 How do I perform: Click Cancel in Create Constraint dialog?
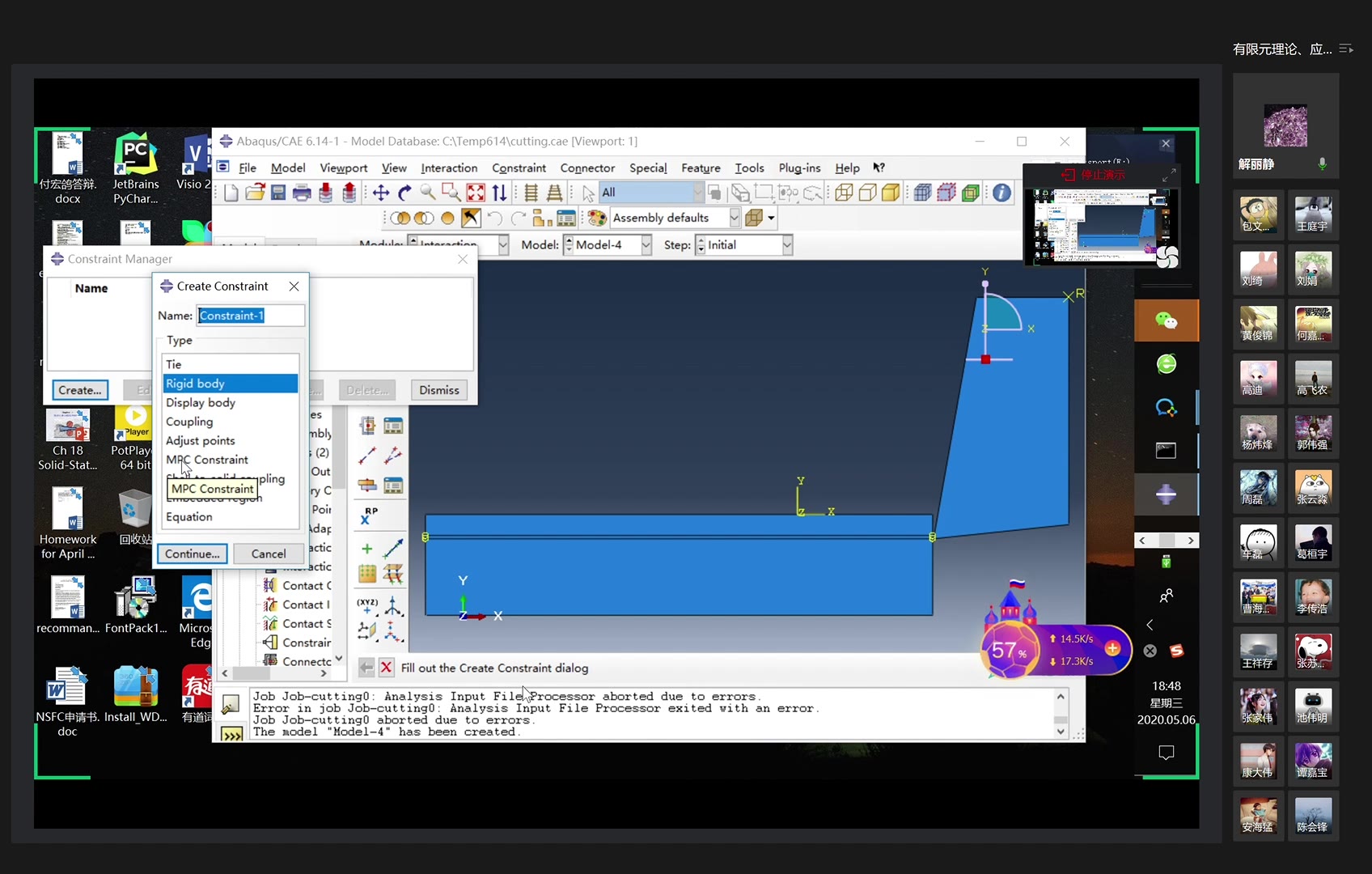[269, 554]
